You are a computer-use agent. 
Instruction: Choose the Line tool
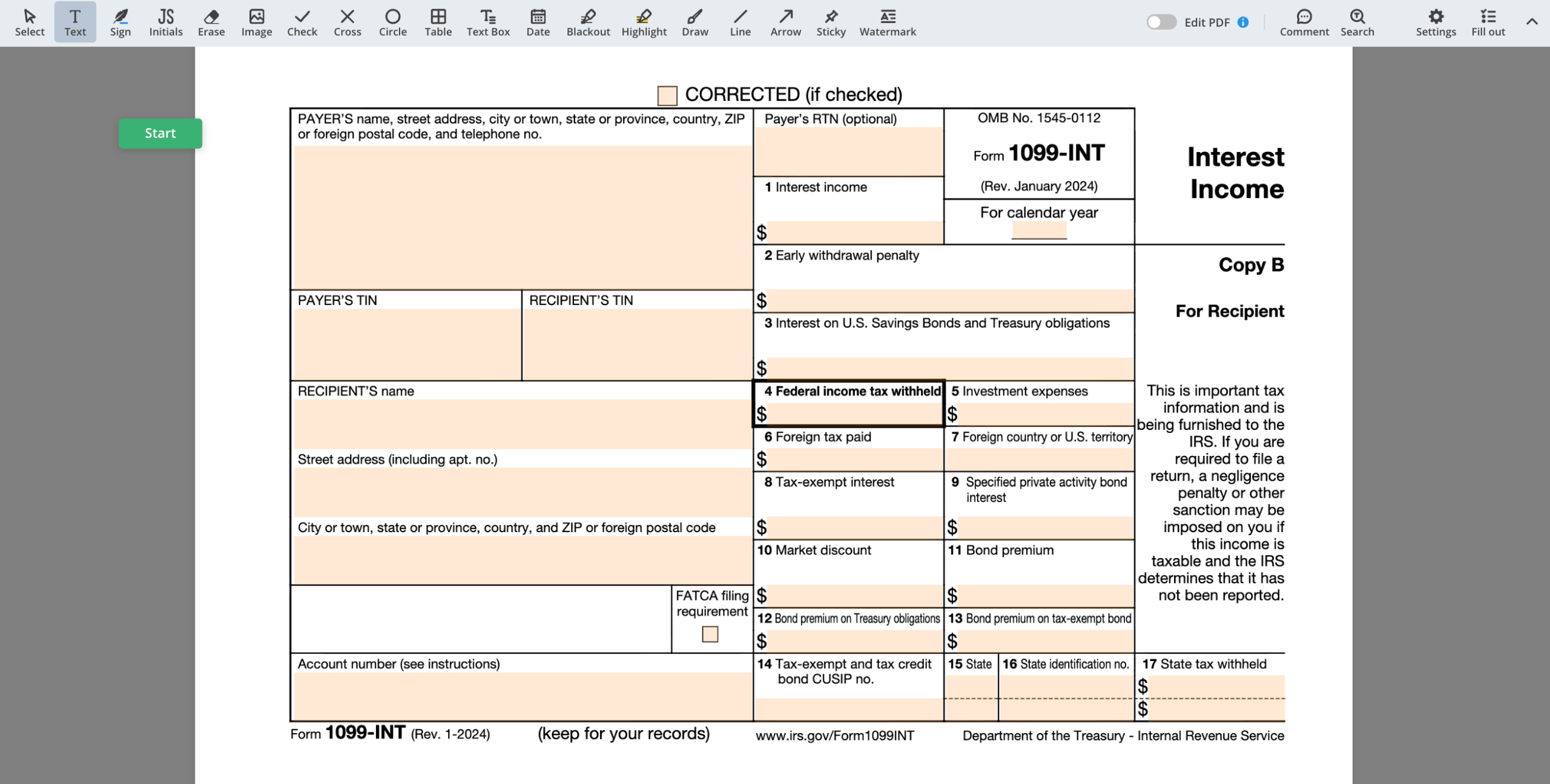[740, 22]
